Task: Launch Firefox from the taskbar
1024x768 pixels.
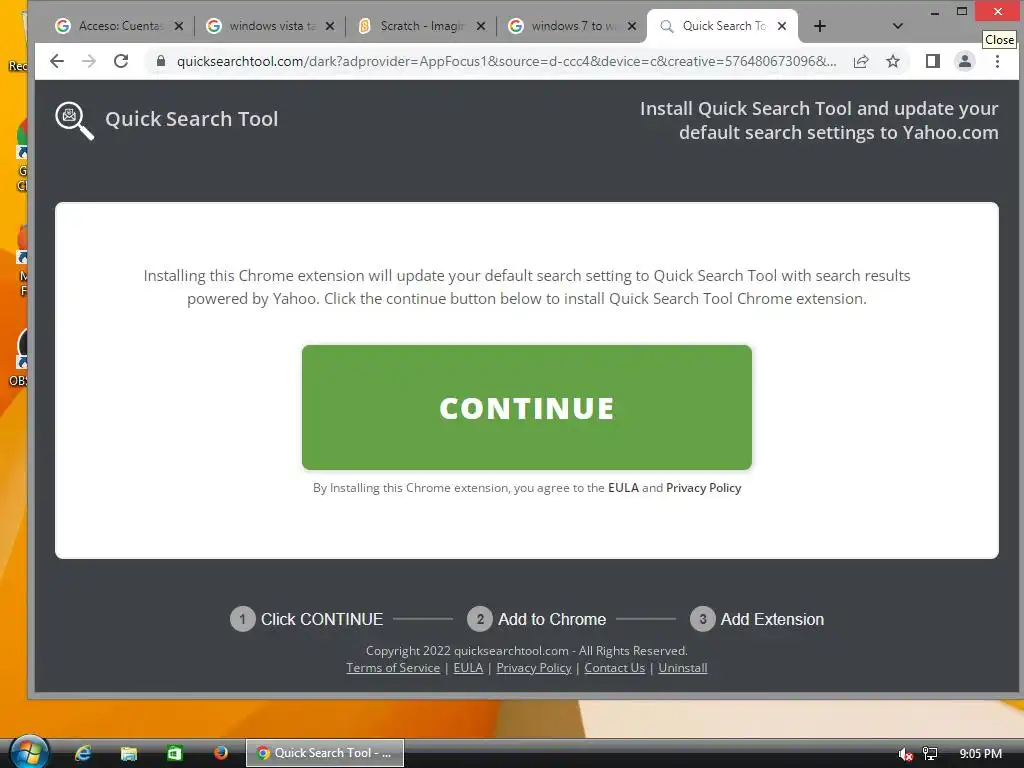Action: [x=221, y=752]
